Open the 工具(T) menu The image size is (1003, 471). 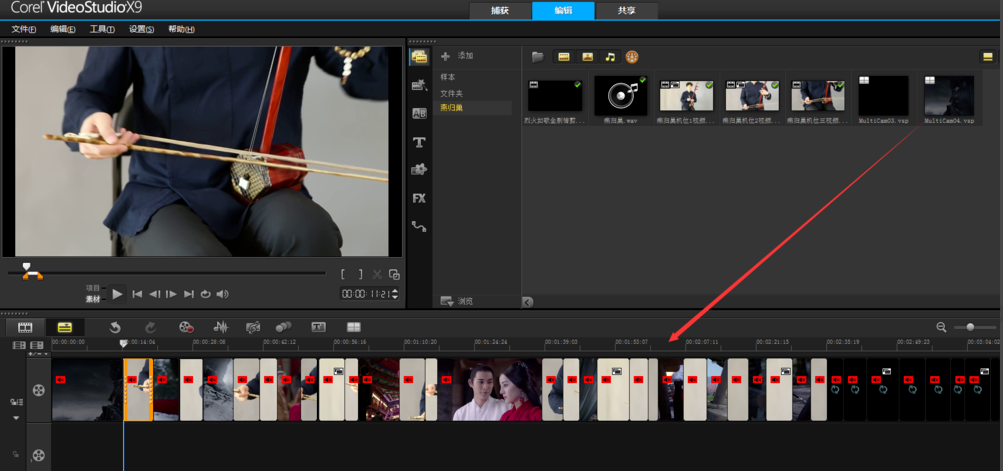click(x=102, y=29)
